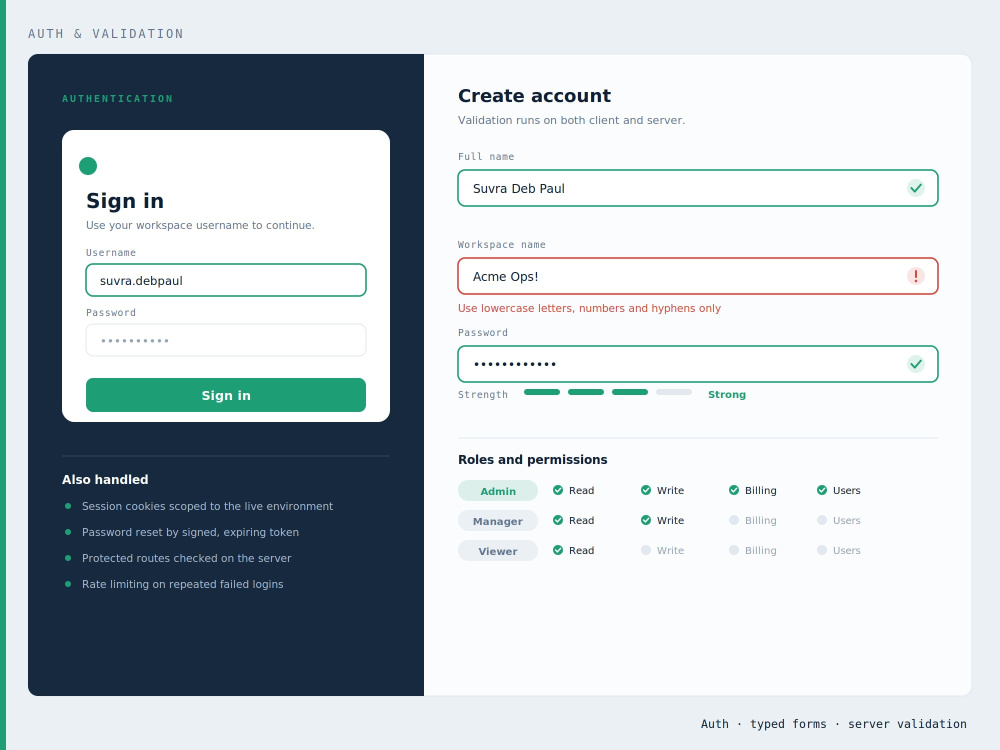
Task: Click the first password strength bar segment
Action: point(542,392)
